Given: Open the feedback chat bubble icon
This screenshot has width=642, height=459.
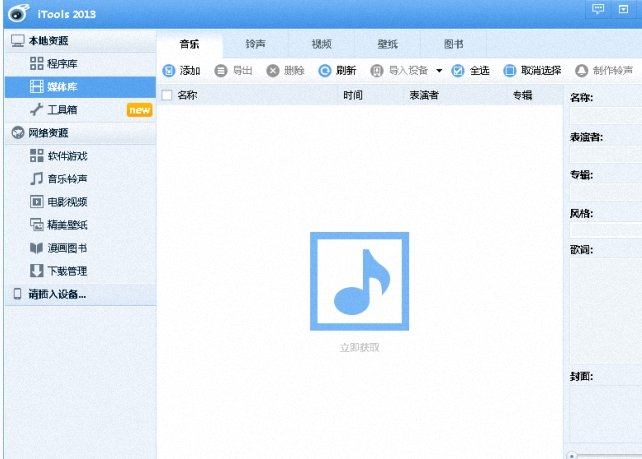Looking at the screenshot, I should 598,9.
